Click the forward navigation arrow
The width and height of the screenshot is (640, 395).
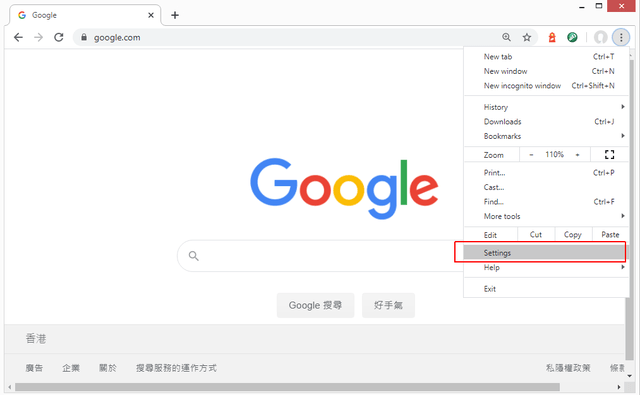click(x=38, y=38)
